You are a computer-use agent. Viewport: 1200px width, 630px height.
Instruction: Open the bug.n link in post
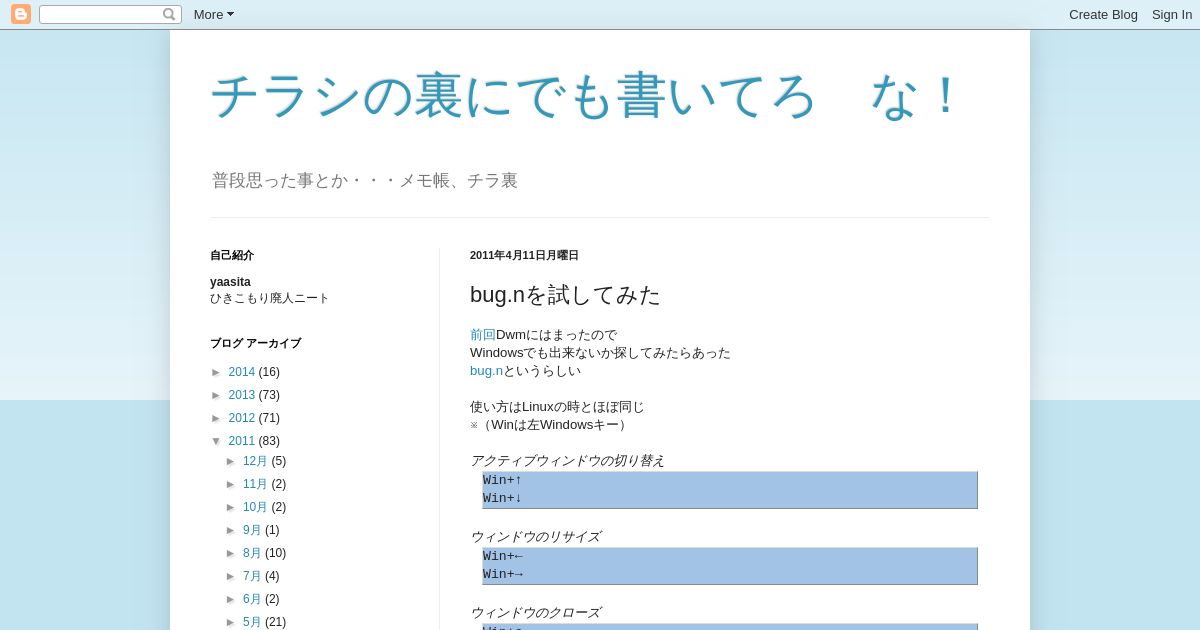pos(486,371)
